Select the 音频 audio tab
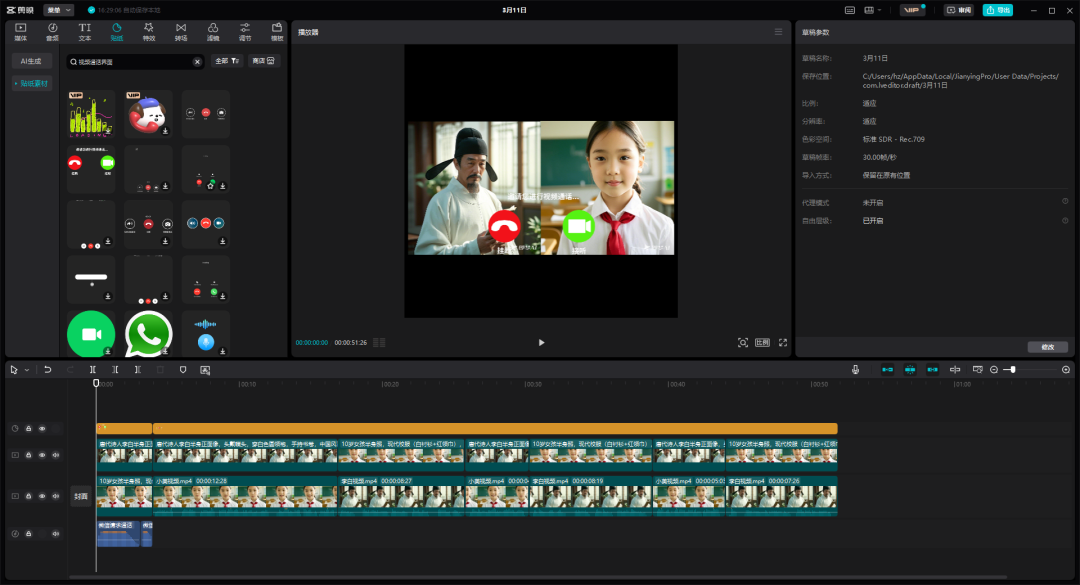The width and height of the screenshot is (1080, 585). coord(52,31)
